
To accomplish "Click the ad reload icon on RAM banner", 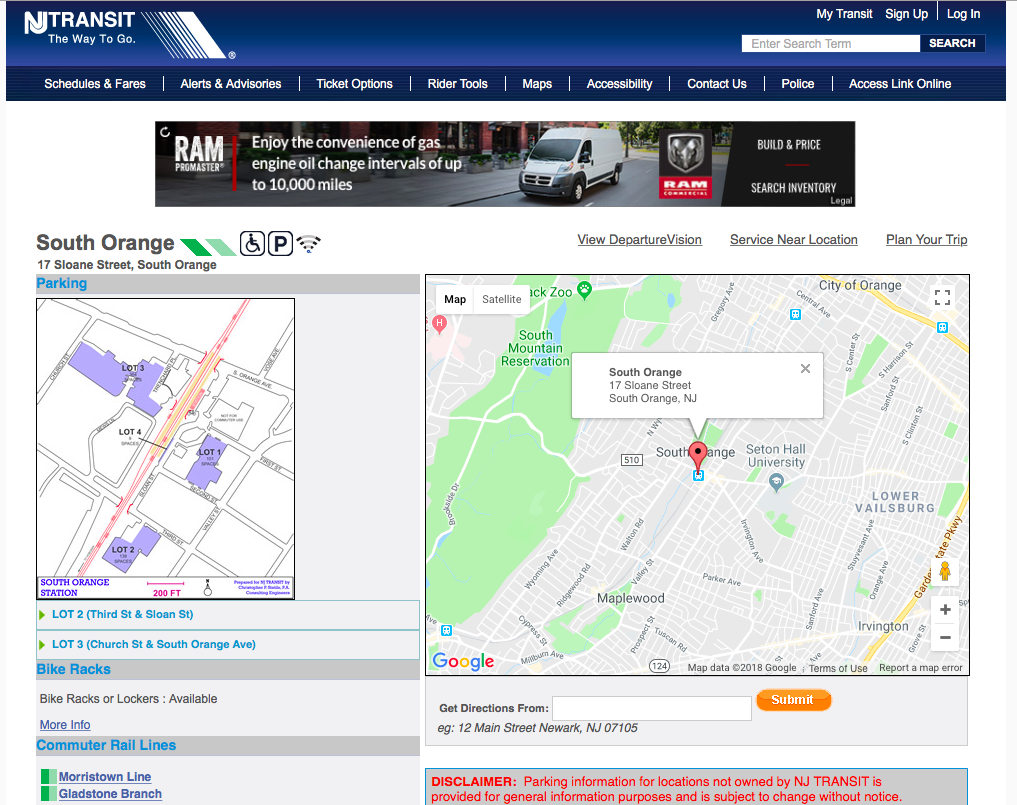I will pyautogui.click(x=165, y=132).
